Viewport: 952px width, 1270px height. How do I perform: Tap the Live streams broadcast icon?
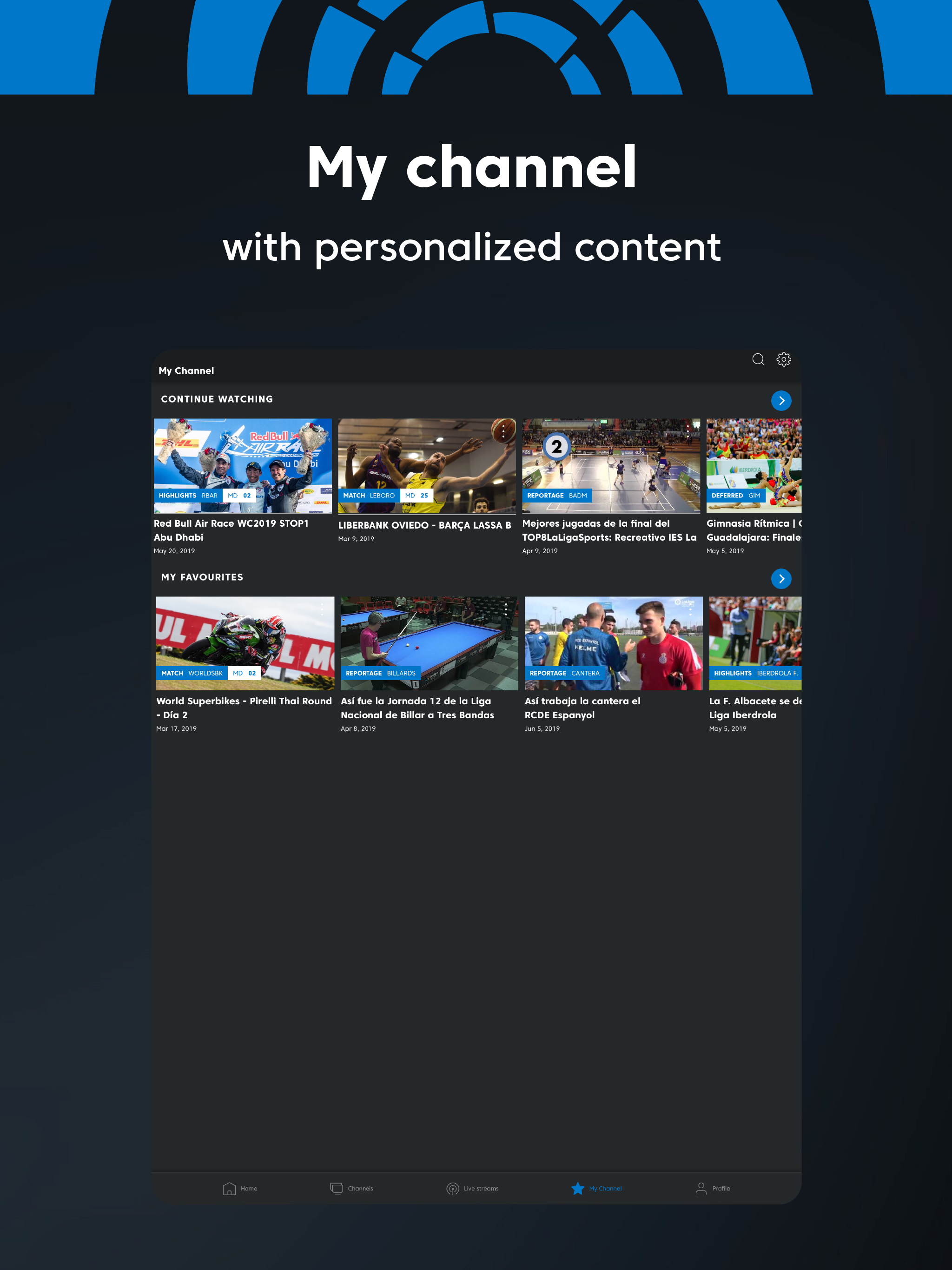tap(452, 1189)
